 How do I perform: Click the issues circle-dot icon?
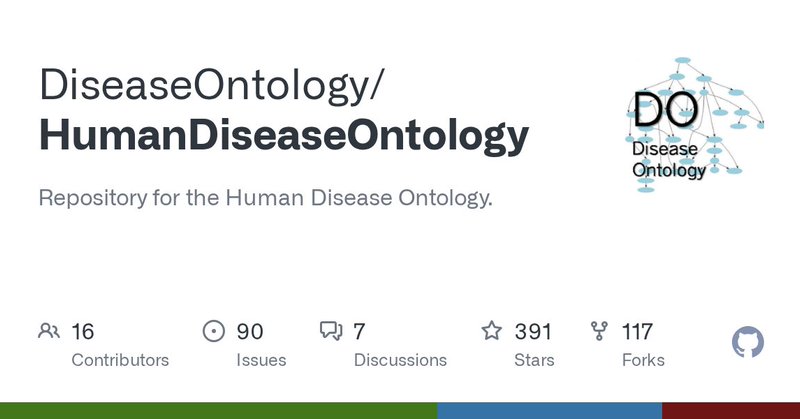pos(213,331)
